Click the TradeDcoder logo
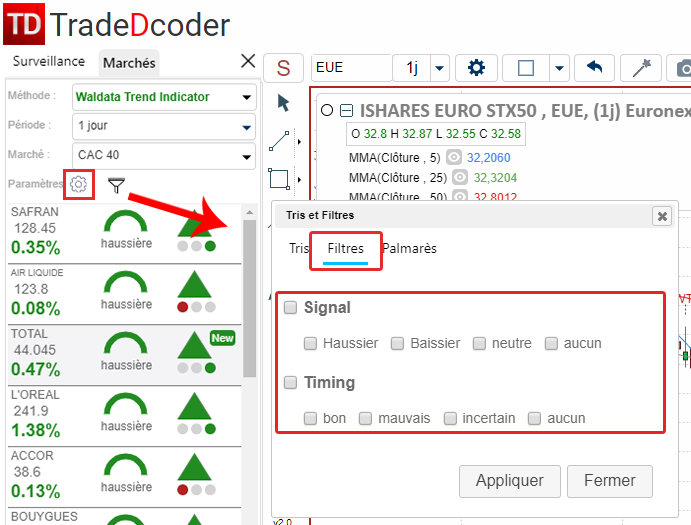This screenshot has width=691, height=525. pos(116,24)
